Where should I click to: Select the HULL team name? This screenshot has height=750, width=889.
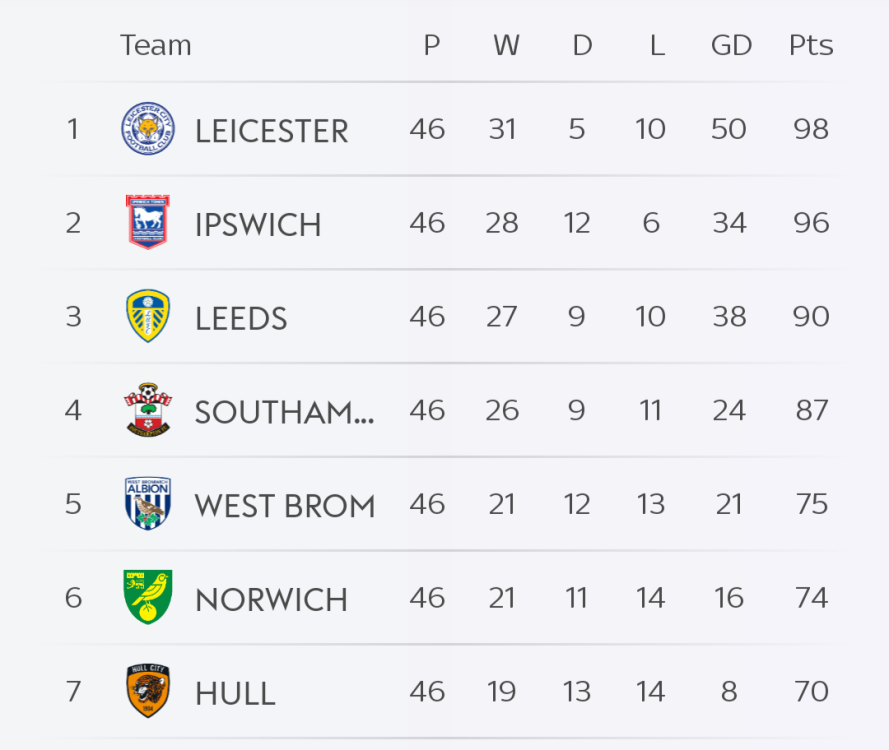point(235,692)
